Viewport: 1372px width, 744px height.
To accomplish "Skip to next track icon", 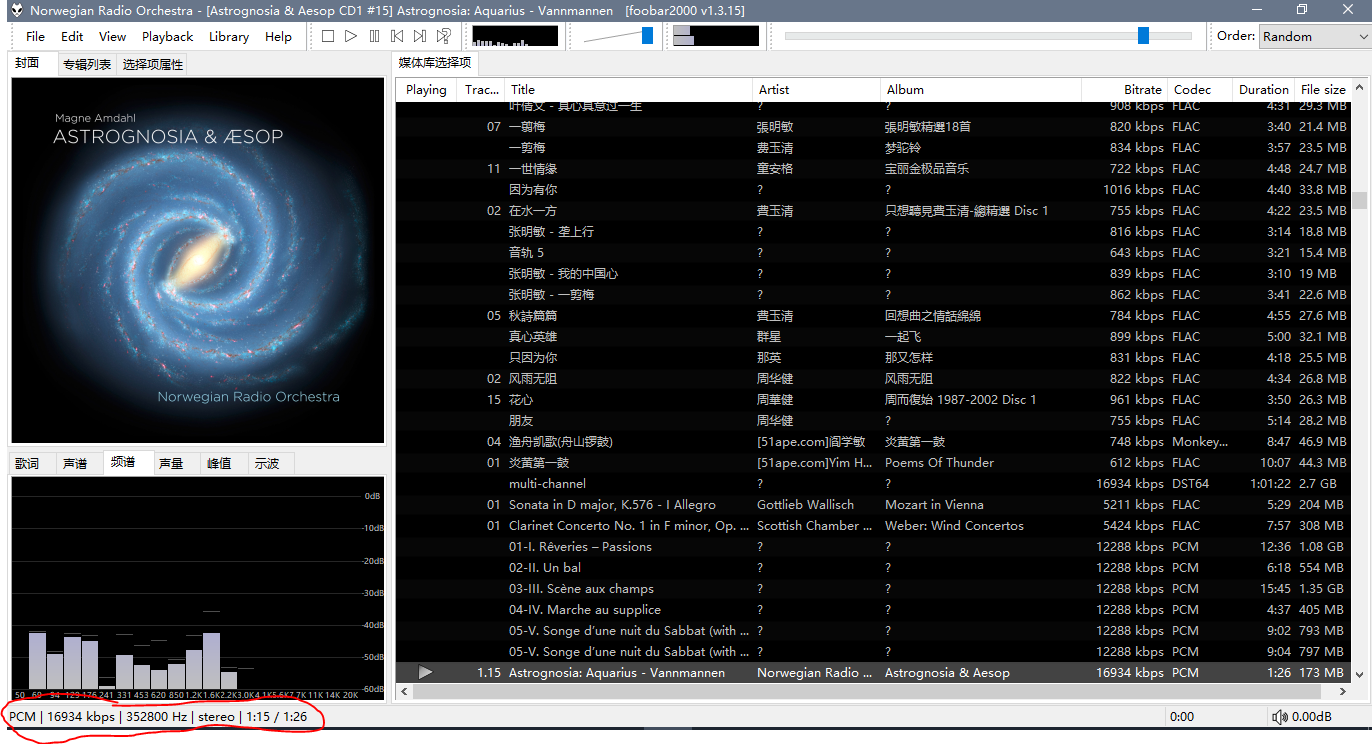I will pyautogui.click(x=418, y=36).
